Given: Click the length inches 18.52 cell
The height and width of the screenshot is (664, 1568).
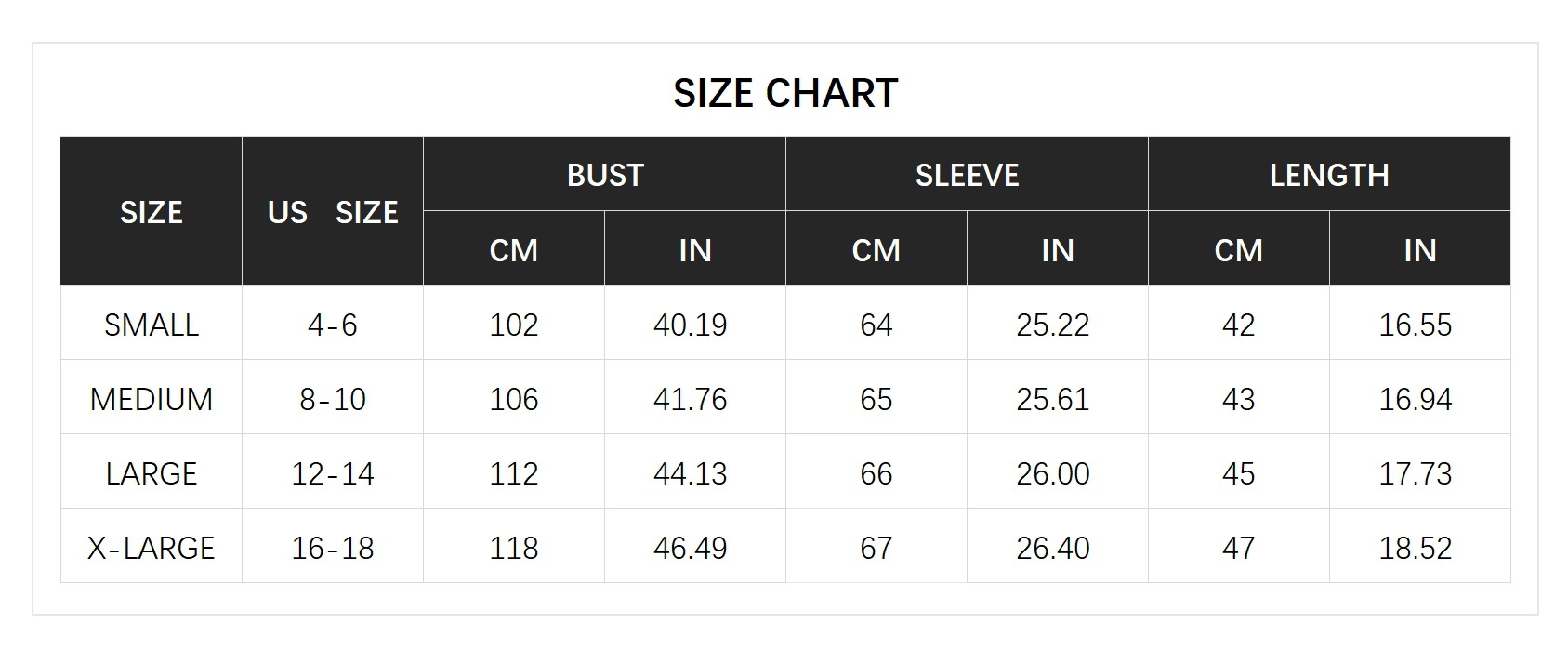Looking at the screenshot, I should (1420, 546).
